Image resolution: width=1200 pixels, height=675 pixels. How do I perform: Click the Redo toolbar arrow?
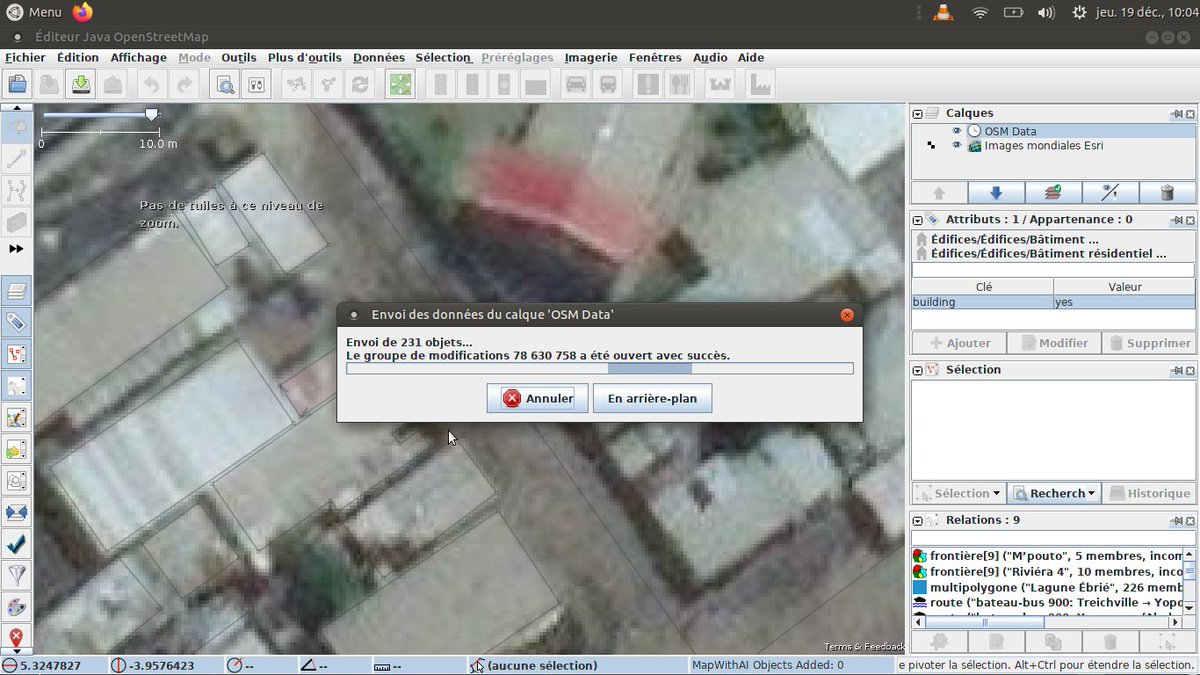tap(185, 85)
